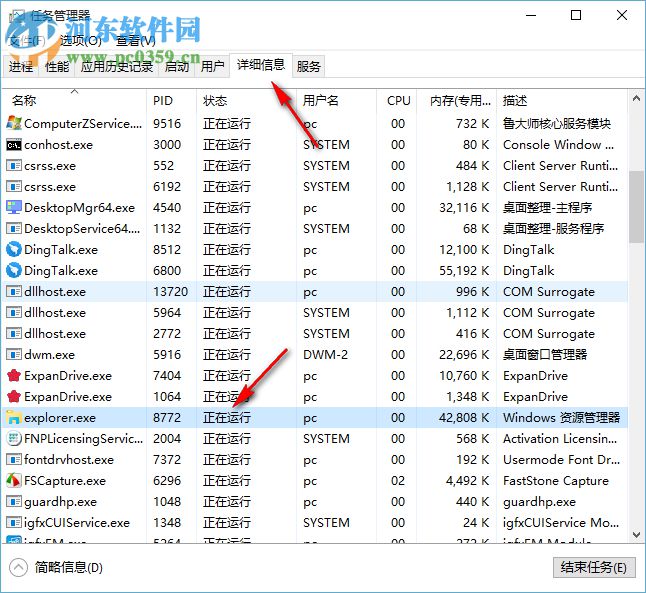Click the vertical scrollbar thumb
646x593 pixels.
pos(637,207)
